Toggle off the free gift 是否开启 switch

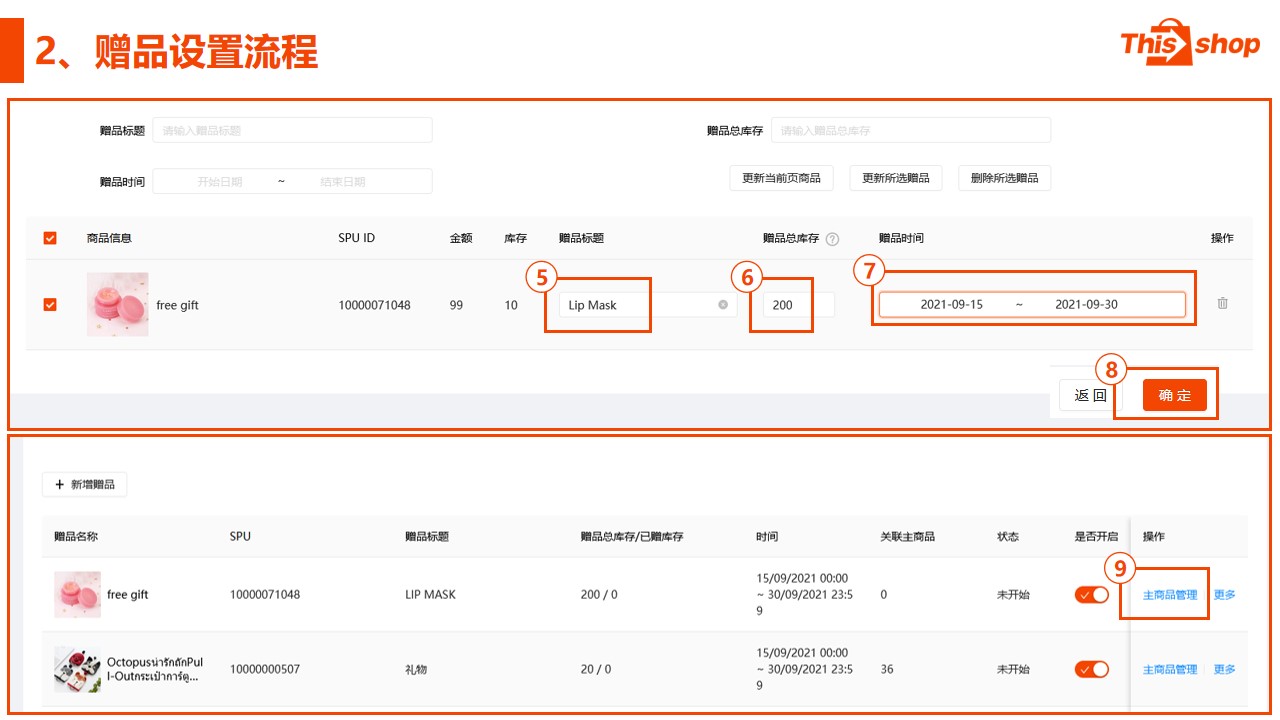click(x=1092, y=594)
